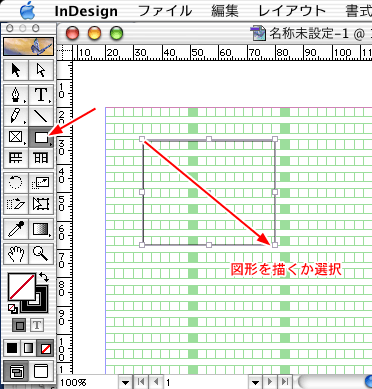
Task: Go to the next page button
Action: coord(270,381)
